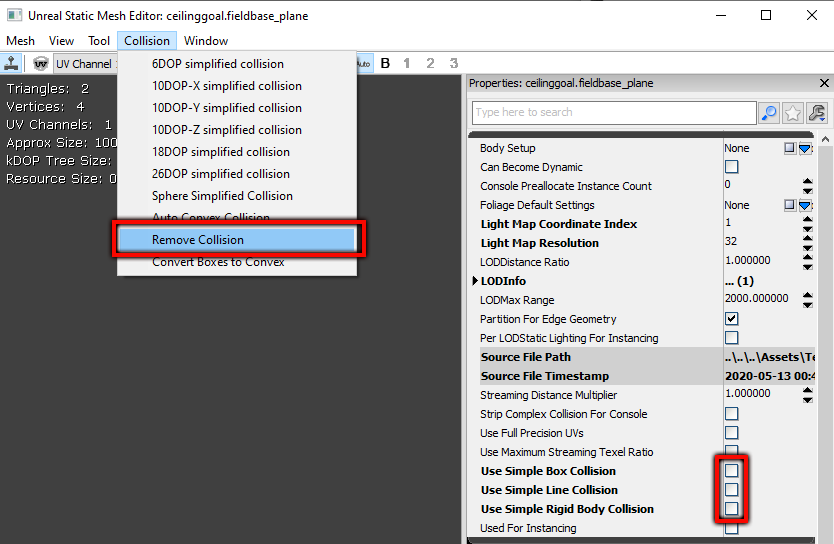Choose 10DOP-Y simplified collision
Screen dimensions: 834x544
pos(237,108)
